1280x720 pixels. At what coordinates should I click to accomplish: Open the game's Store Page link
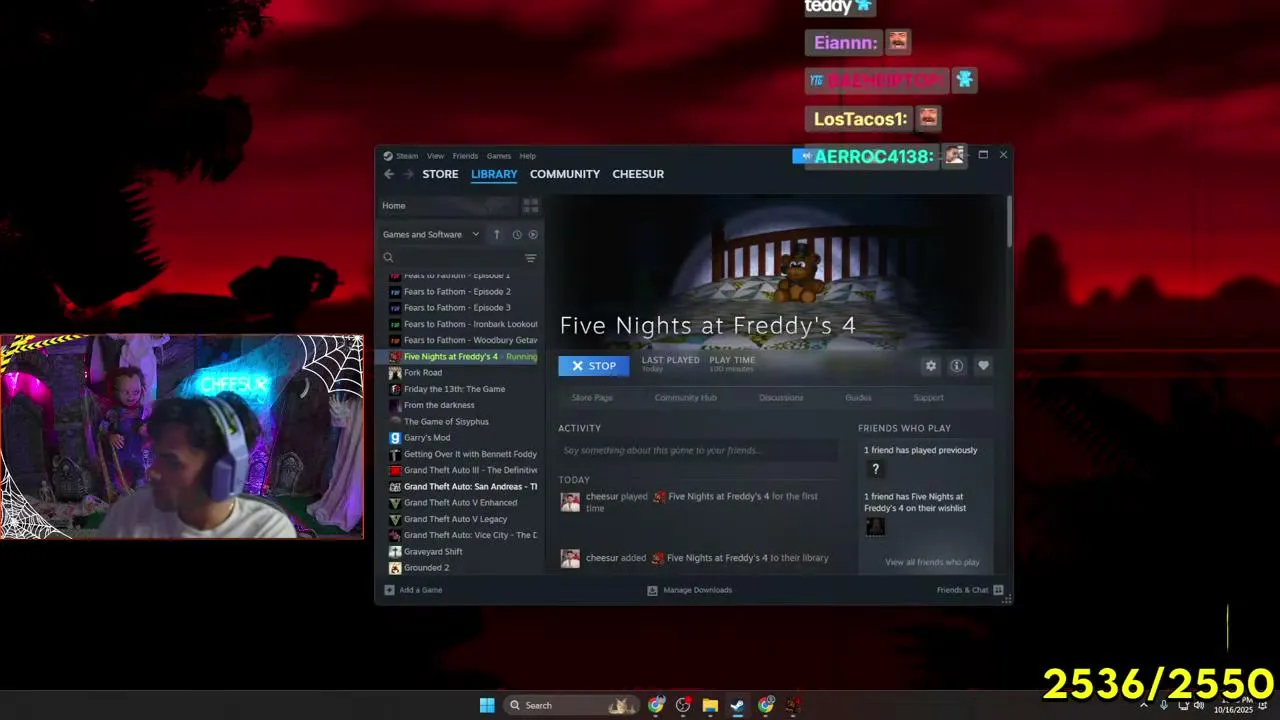click(592, 398)
